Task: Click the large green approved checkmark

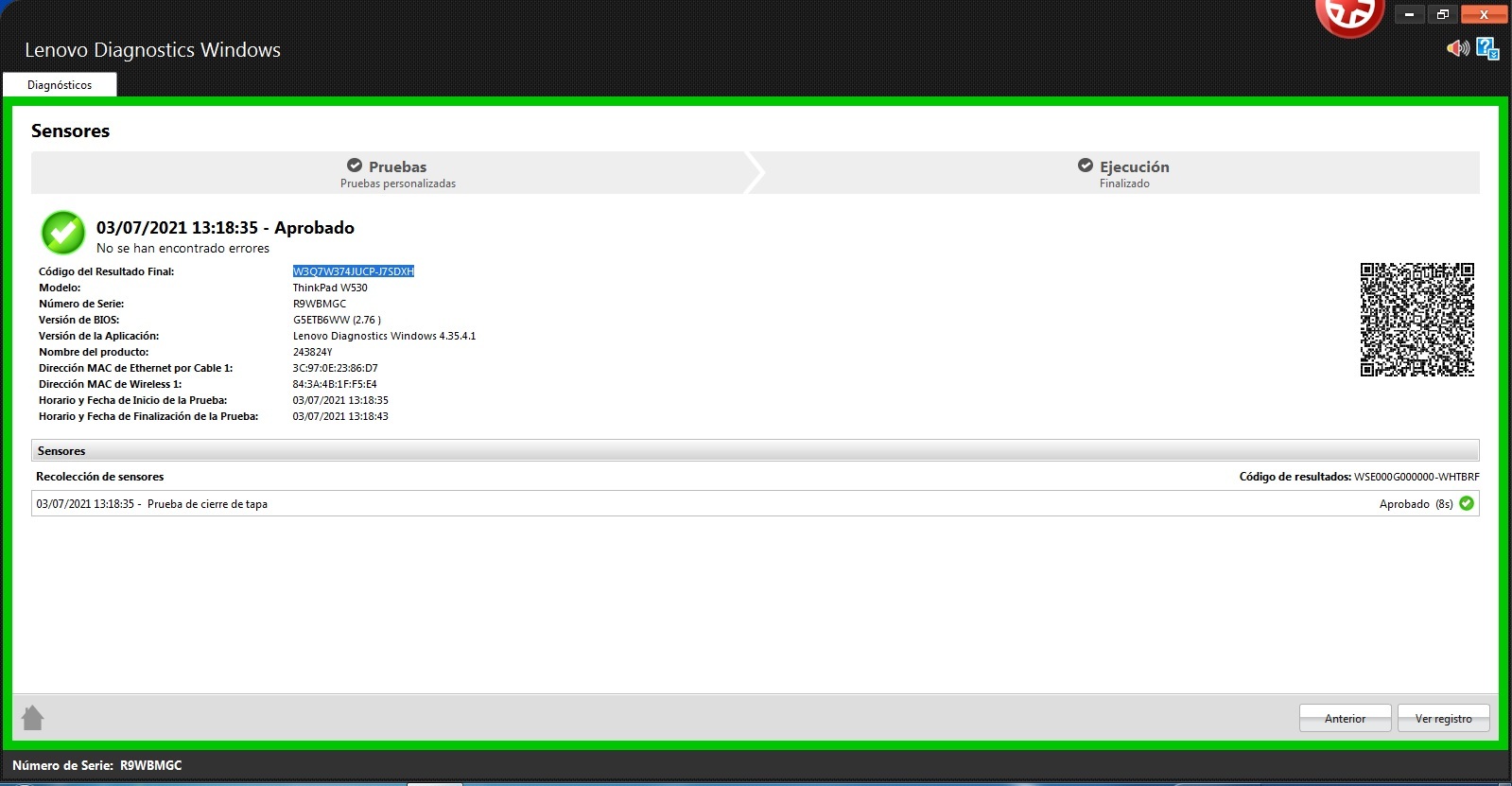Action: pos(63,233)
